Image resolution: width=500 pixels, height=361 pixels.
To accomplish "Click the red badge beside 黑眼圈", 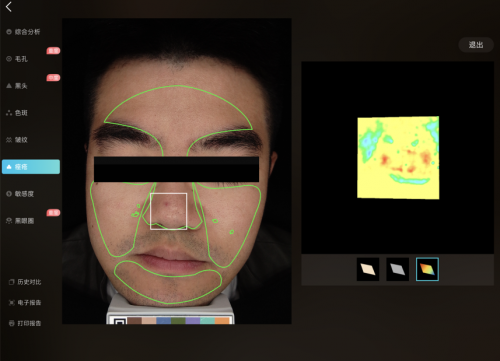I will click(53, 213).
